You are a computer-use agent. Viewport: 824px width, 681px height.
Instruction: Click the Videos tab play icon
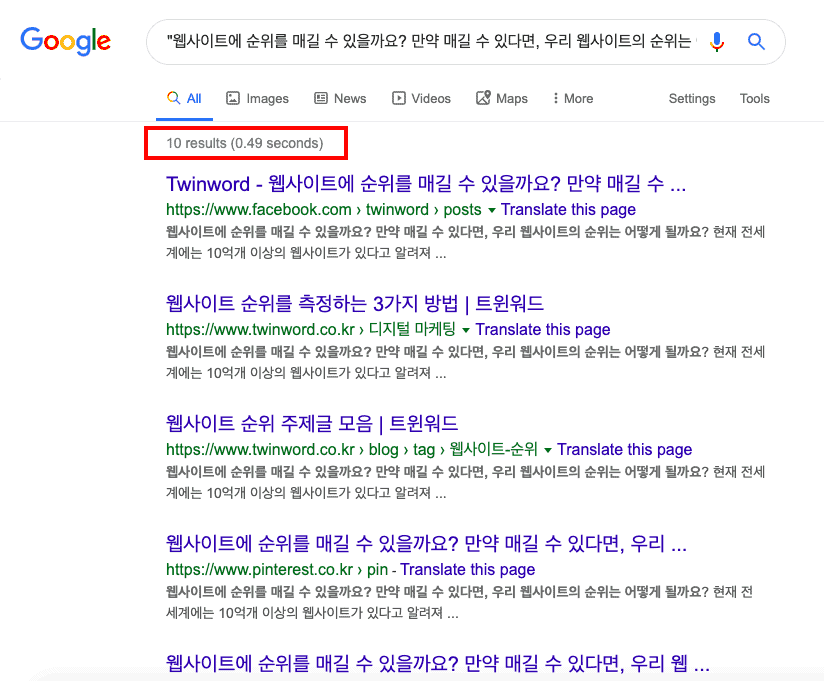tap(399, 98)
